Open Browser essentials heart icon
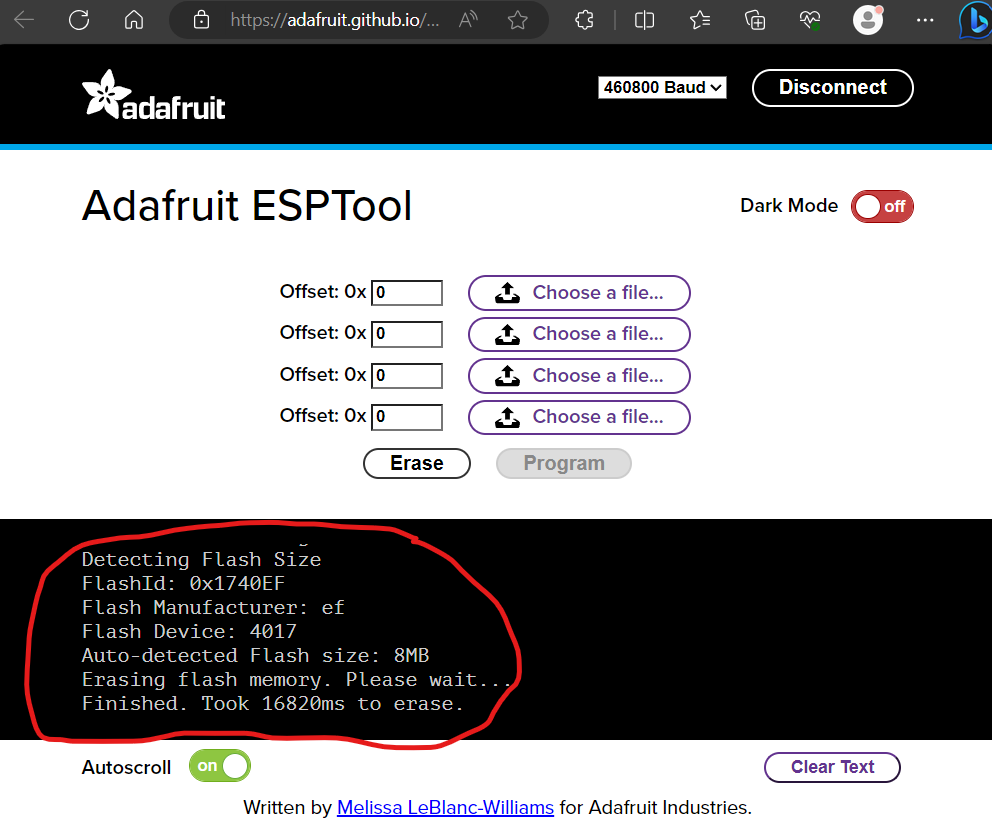This screenshot has height=838, width=992. pyautogui.click(x=810, y=20)
